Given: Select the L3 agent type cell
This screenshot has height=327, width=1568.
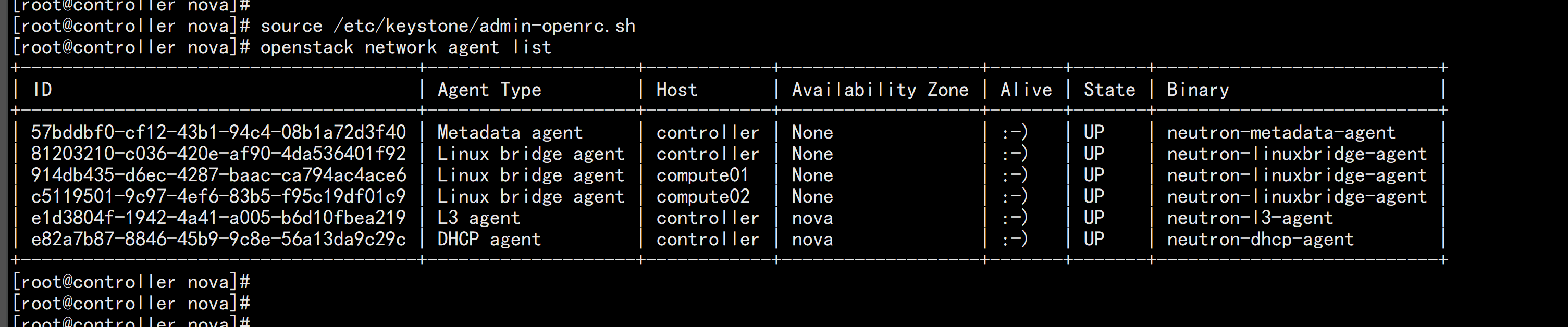Looking at the screenshot, I should coord(478,218).
